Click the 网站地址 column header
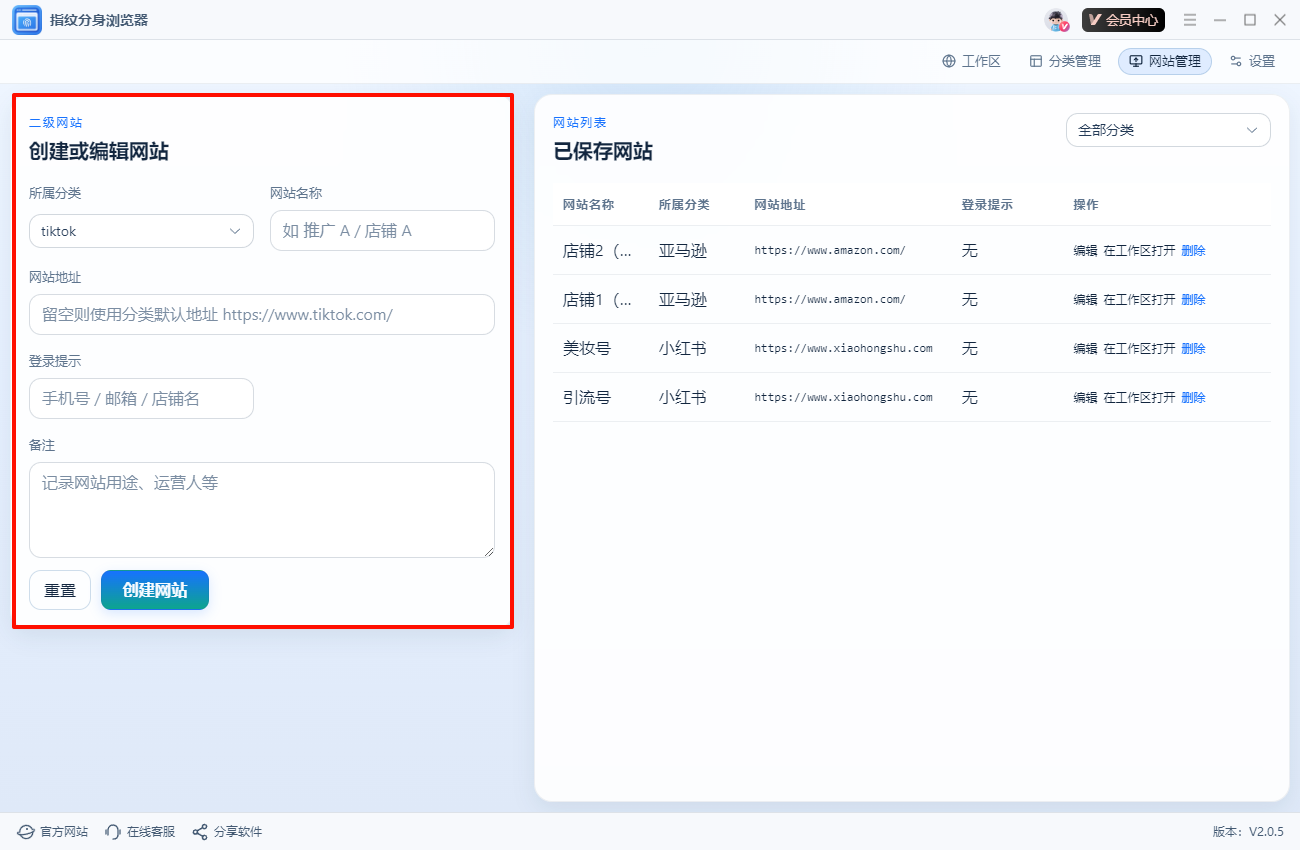This screenshot has width=1300, height=850. click(x=780, y=205)
